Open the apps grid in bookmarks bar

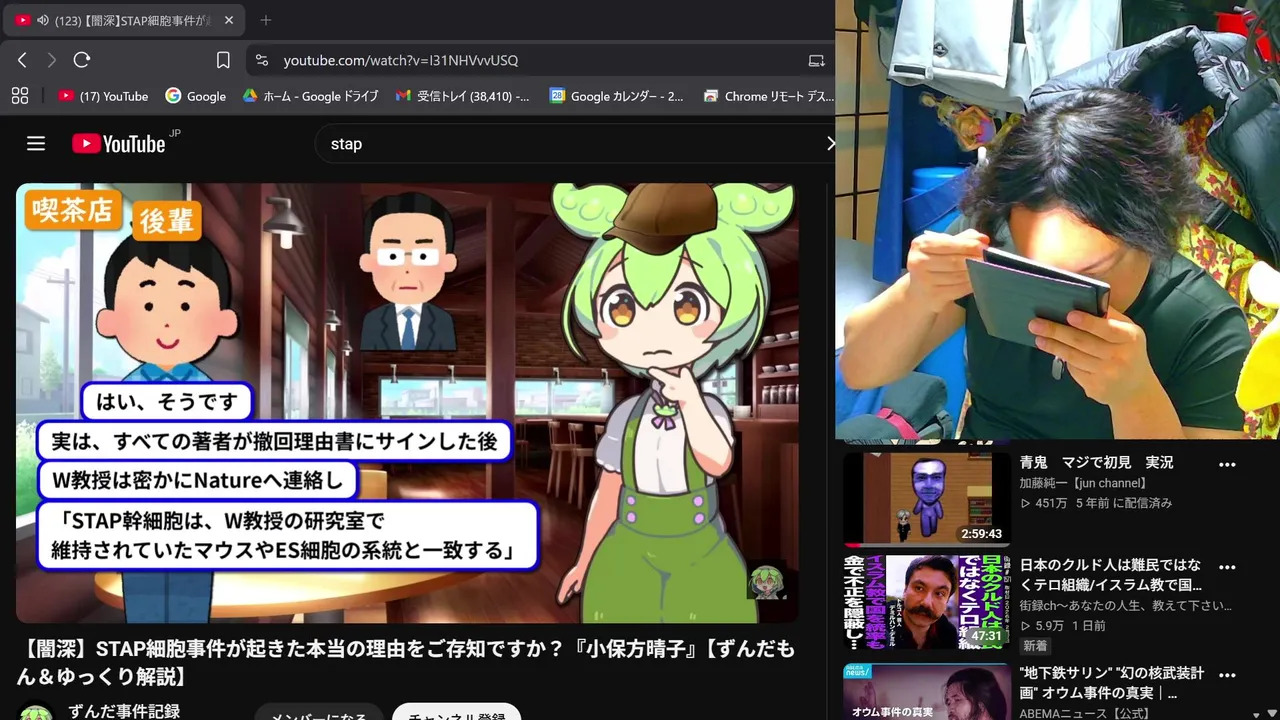pos(19,96)
